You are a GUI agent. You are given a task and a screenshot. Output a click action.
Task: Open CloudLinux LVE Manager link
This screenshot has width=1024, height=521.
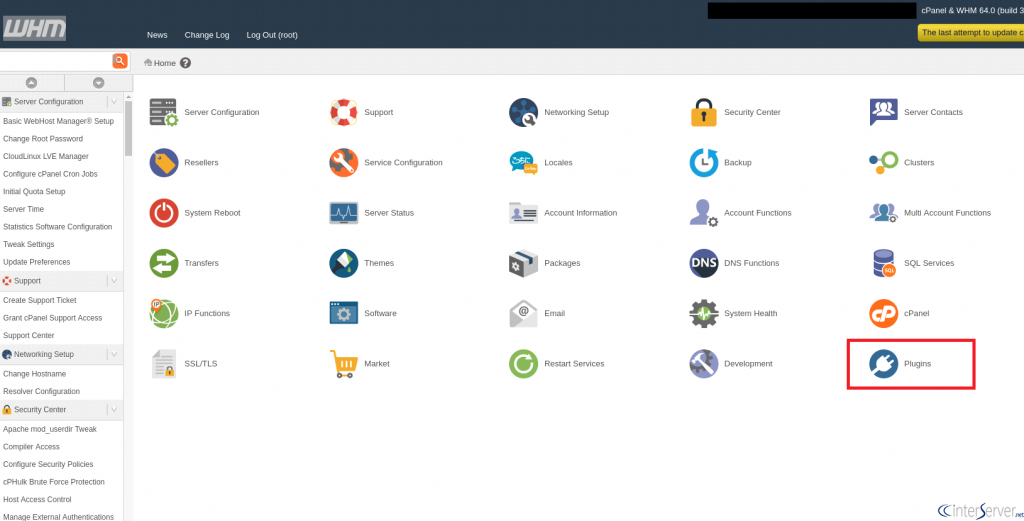tap(46, 157)
